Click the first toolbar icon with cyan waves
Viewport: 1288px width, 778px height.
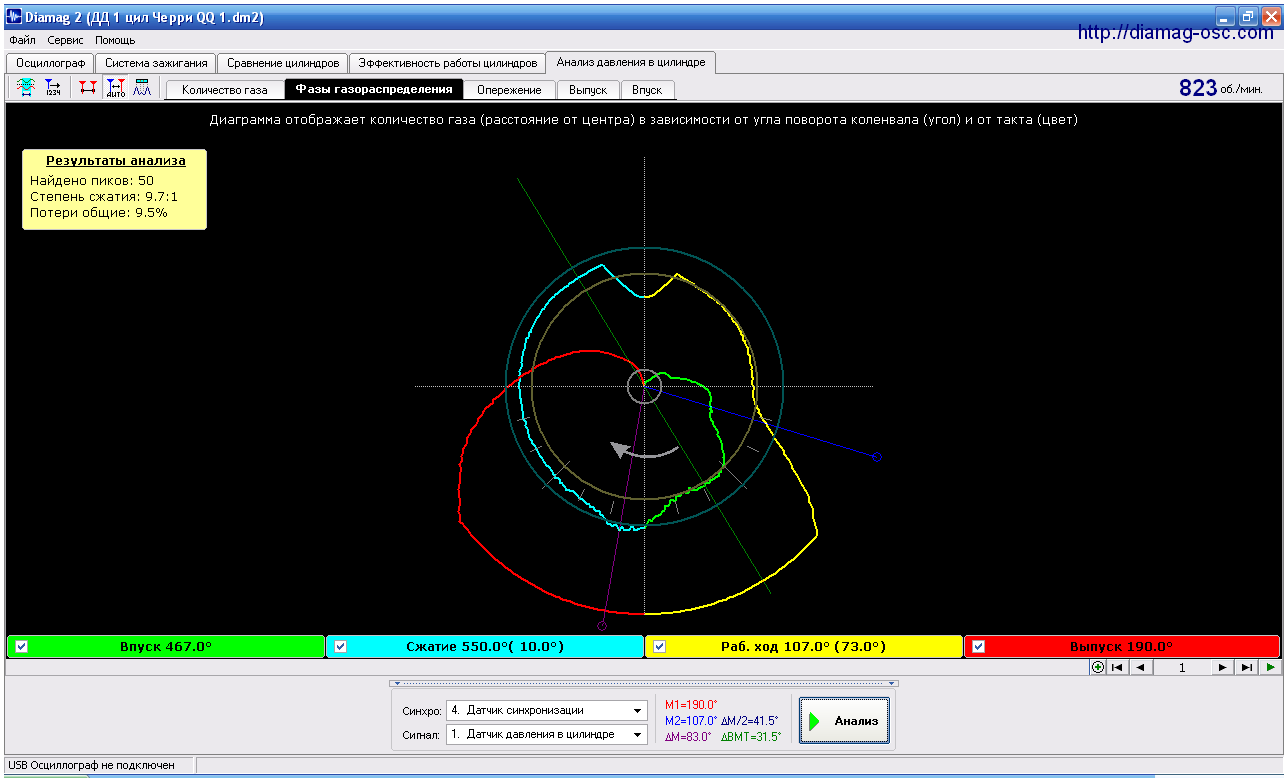click(x=26, y=88)
